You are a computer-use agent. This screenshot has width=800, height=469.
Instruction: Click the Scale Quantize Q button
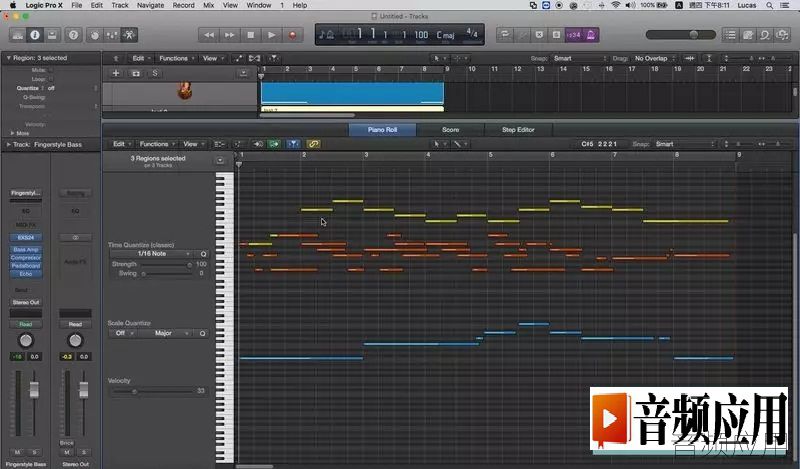[203, 333]
